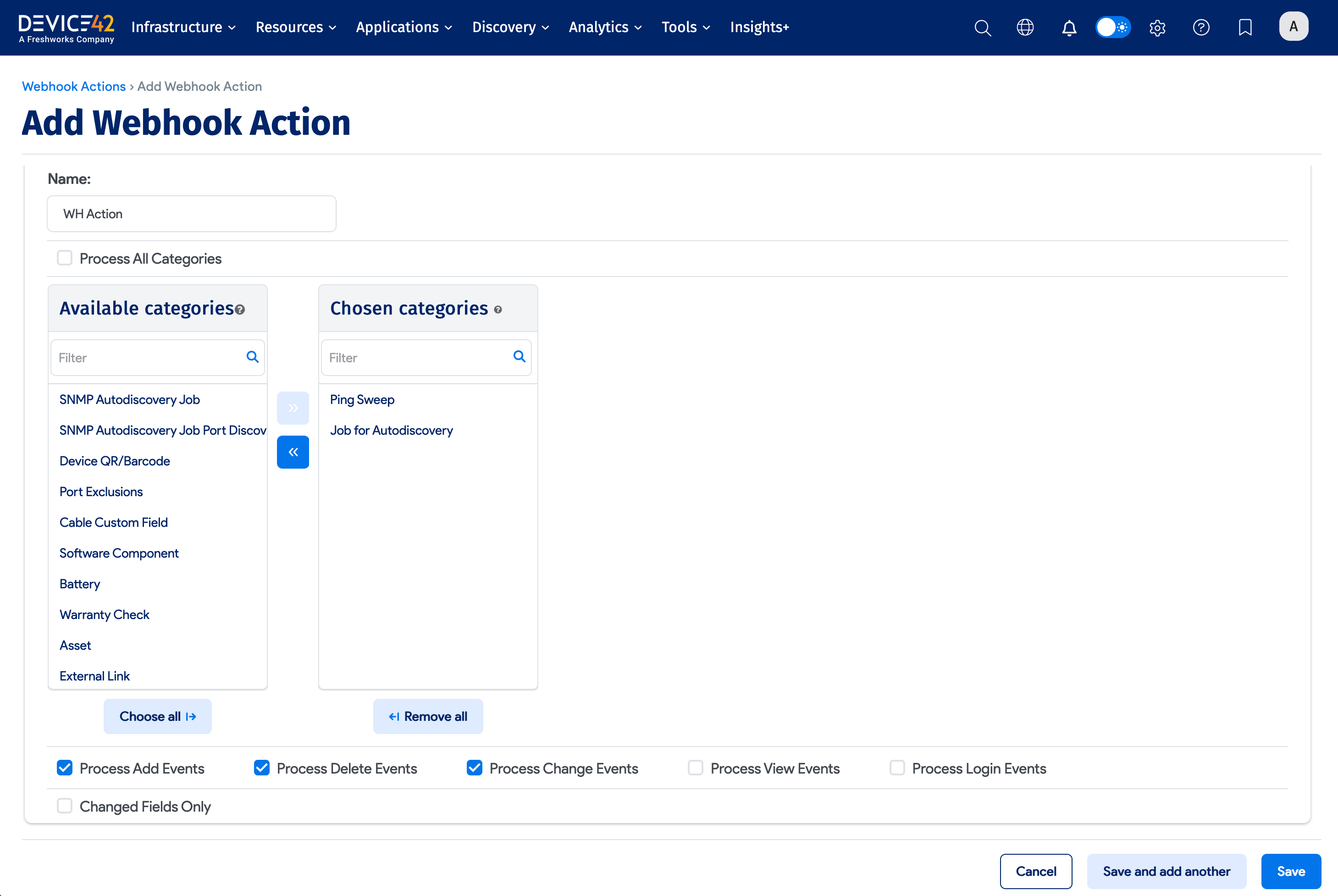The width and height of the screenshot is (1338, 896).
Task: Click the Name input field
Action: coord(191,214)
